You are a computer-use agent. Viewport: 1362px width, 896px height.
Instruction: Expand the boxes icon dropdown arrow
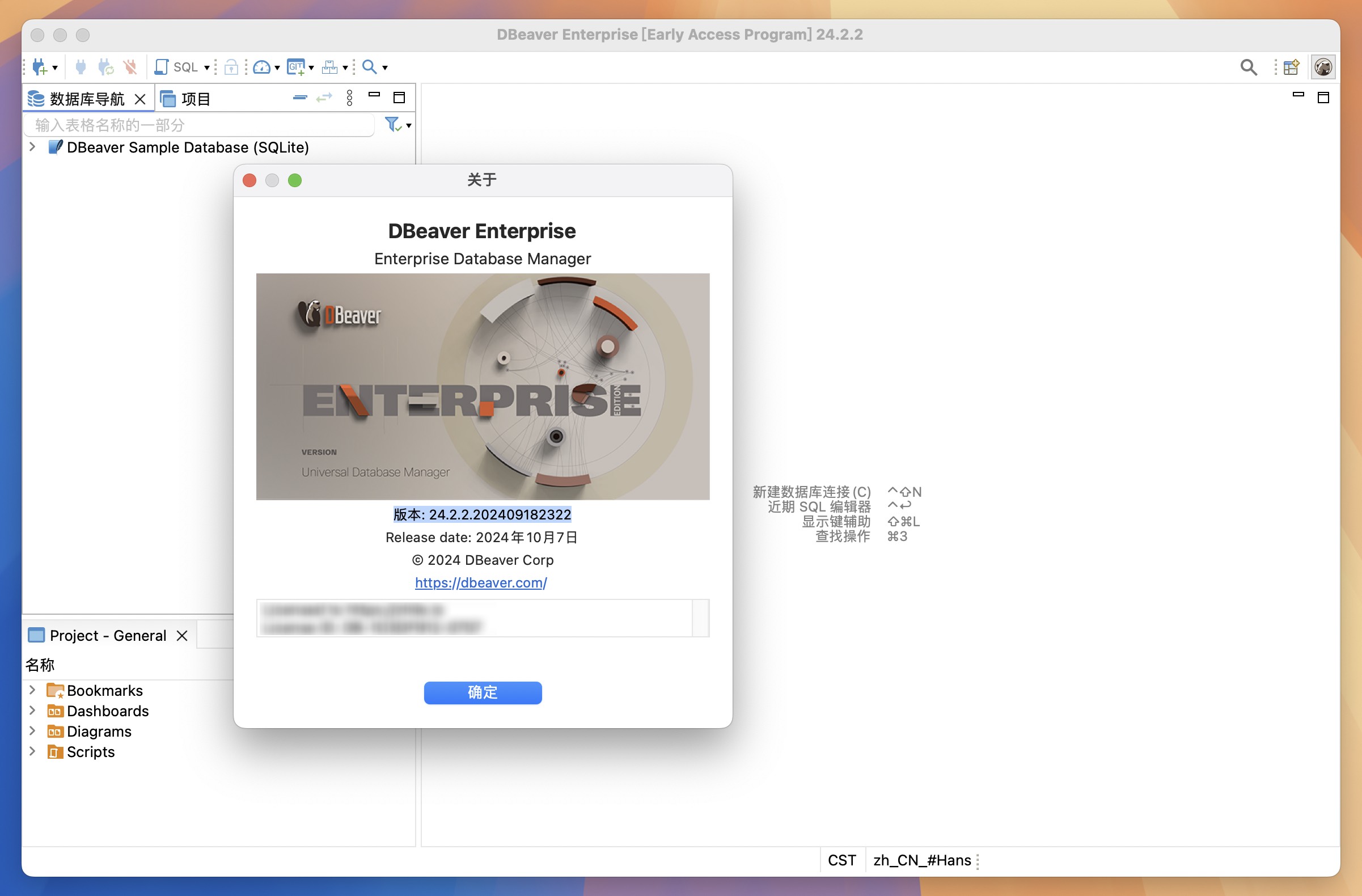click(x=345, y=68)
